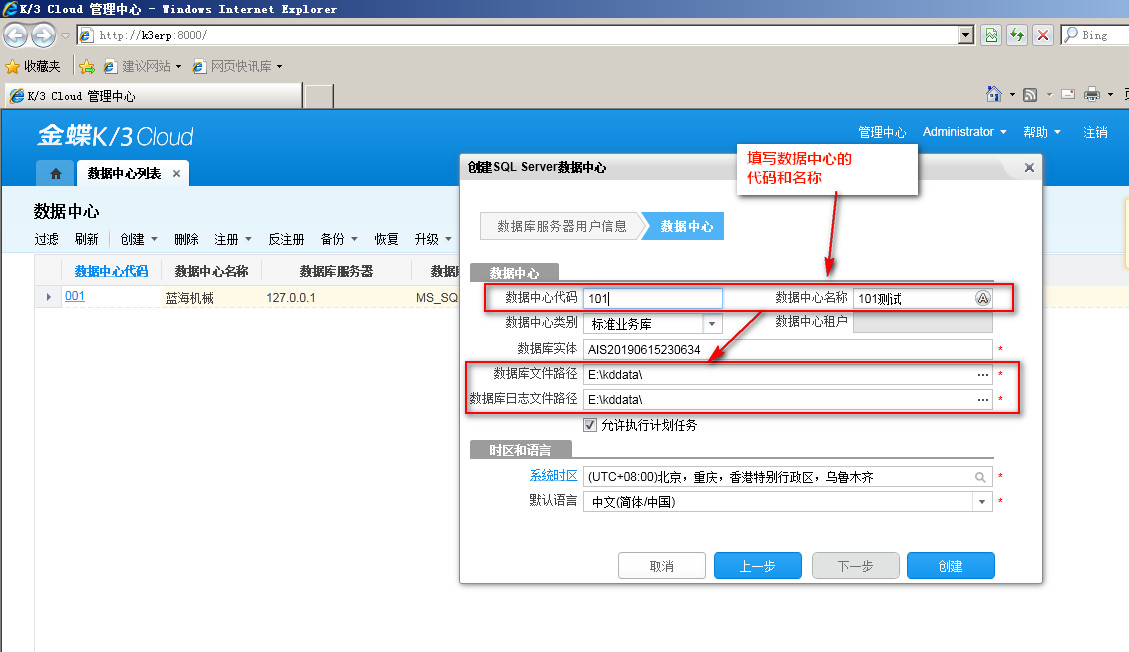Click the 创建 button in dialog
Screen dimensions: 1129x652
950,566
